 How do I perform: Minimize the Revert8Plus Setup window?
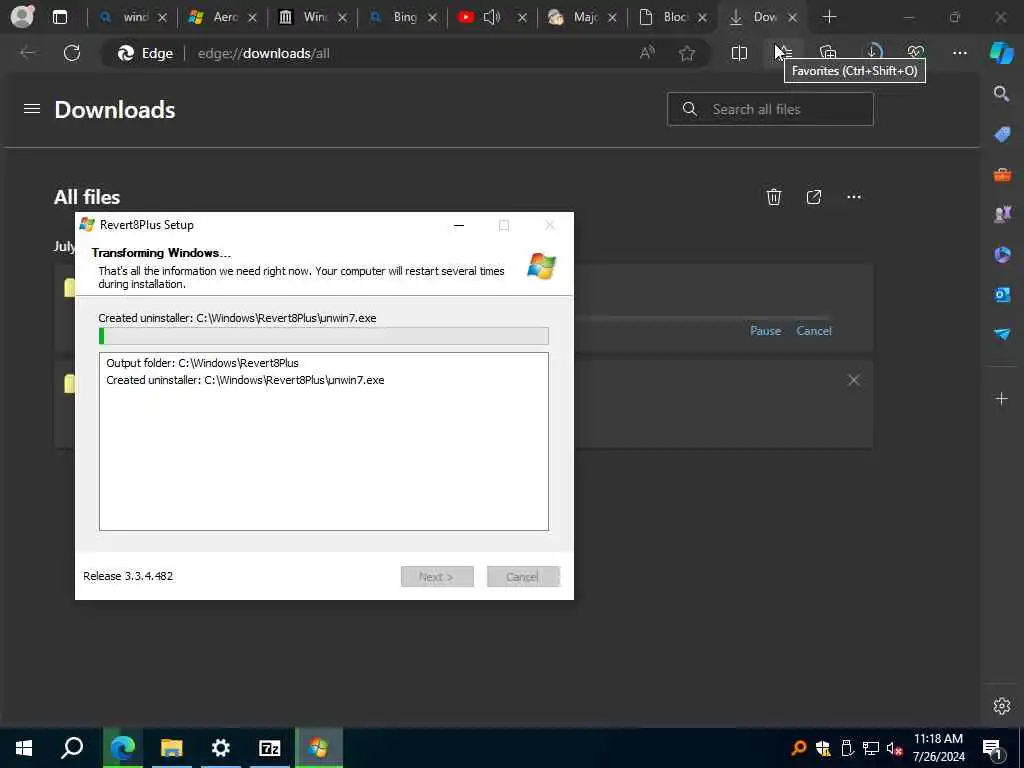pyautogui.click(x=459, y=225)
